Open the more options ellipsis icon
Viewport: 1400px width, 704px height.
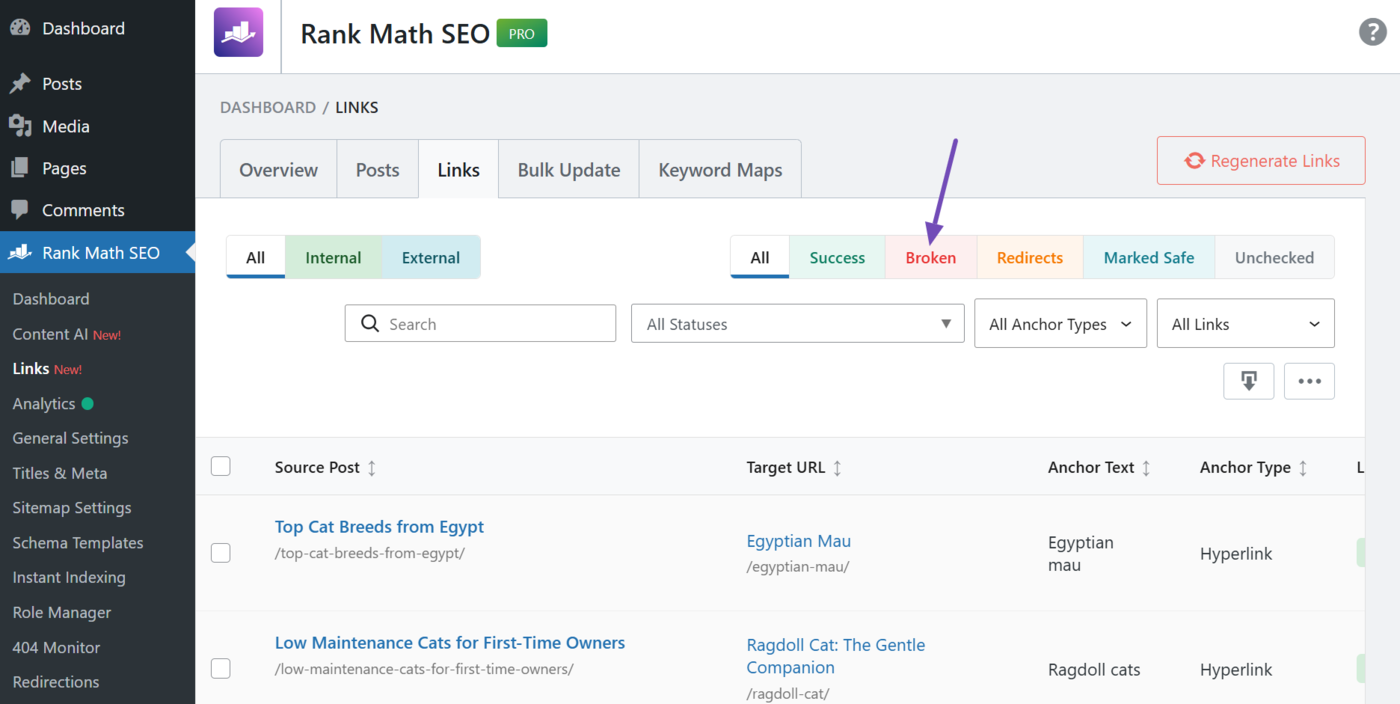[1309, 381]
